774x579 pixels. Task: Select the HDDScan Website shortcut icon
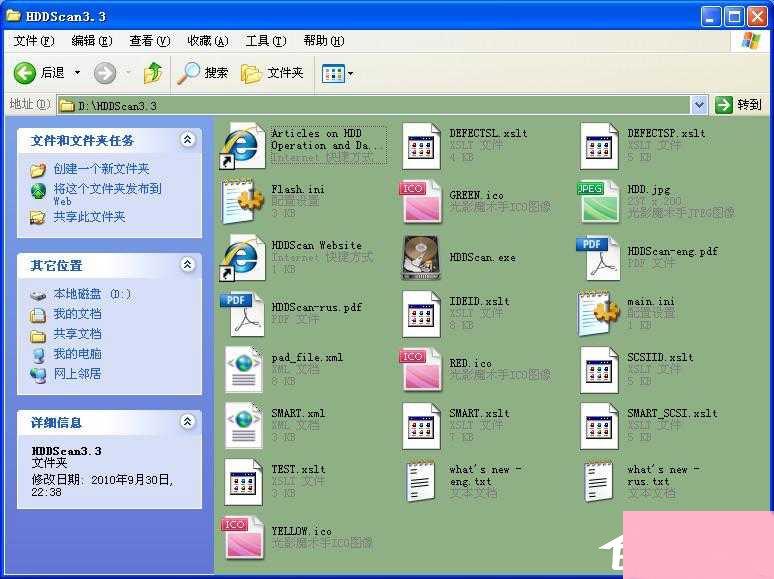point(242,258)
